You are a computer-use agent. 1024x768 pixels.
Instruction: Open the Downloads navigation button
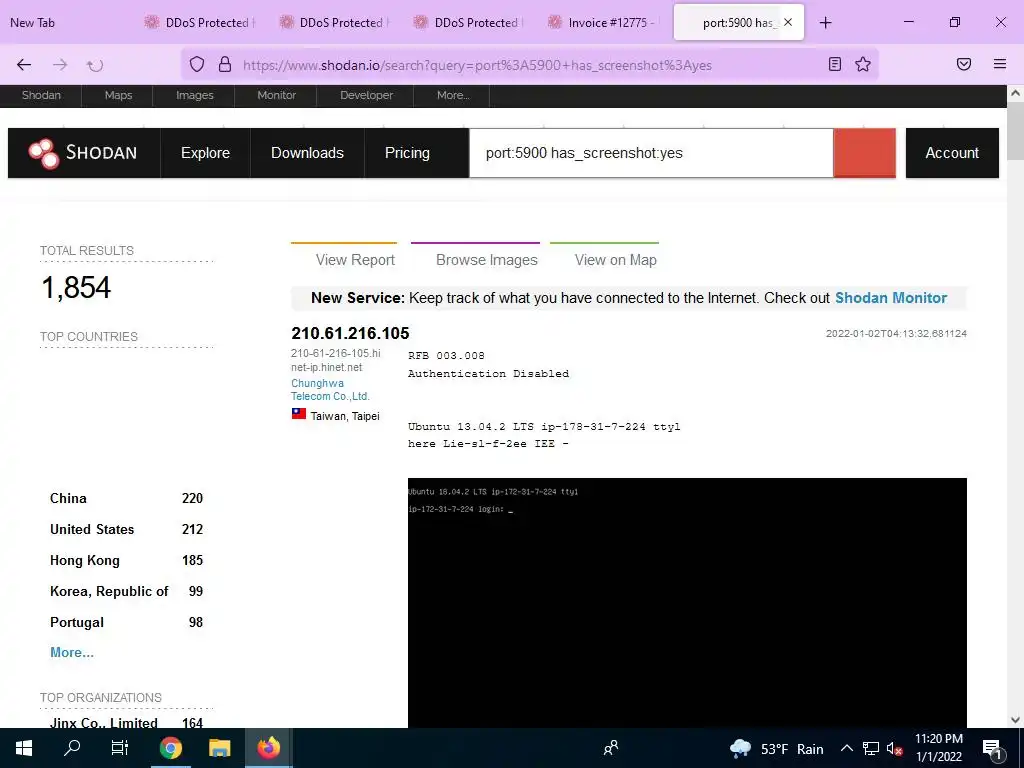coord(307,153)
